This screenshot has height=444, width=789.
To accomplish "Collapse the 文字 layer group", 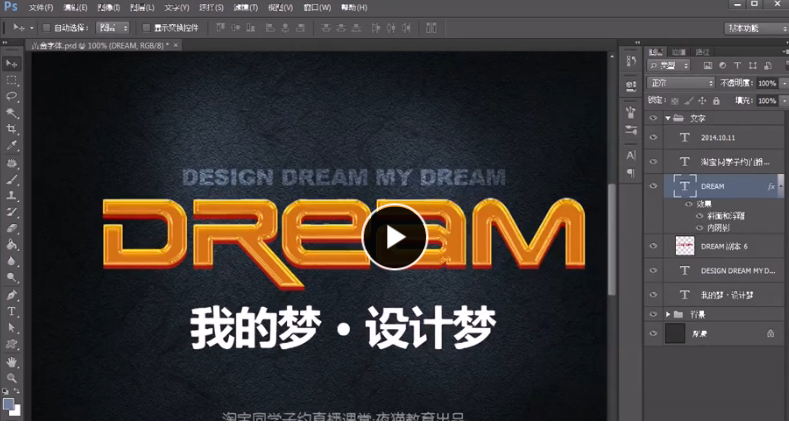I will click(668, 118).
